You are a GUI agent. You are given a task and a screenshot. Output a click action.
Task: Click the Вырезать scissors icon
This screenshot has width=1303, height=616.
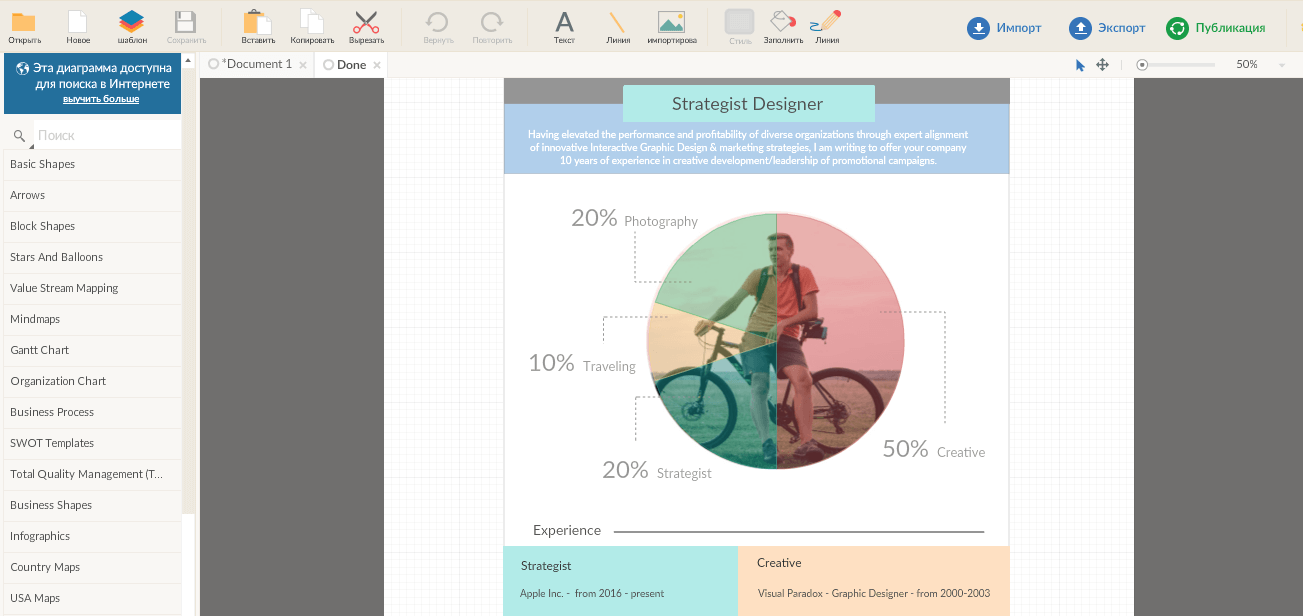coord(366,24)
